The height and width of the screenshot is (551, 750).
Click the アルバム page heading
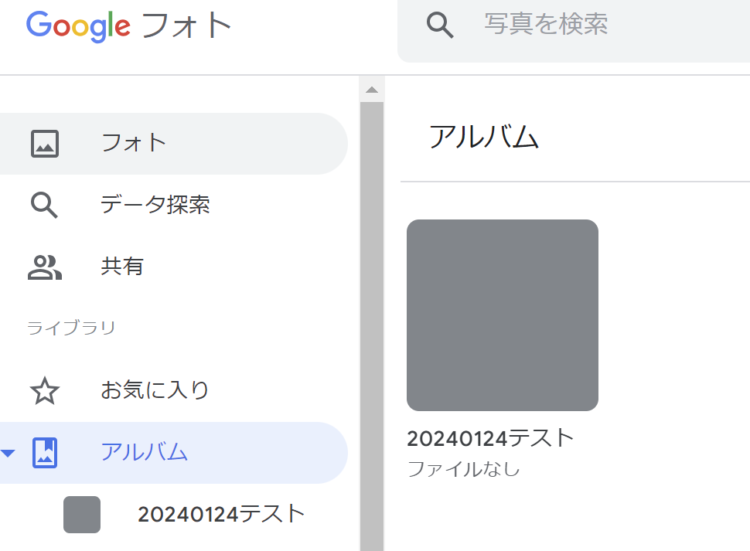(x=484, y=137)
